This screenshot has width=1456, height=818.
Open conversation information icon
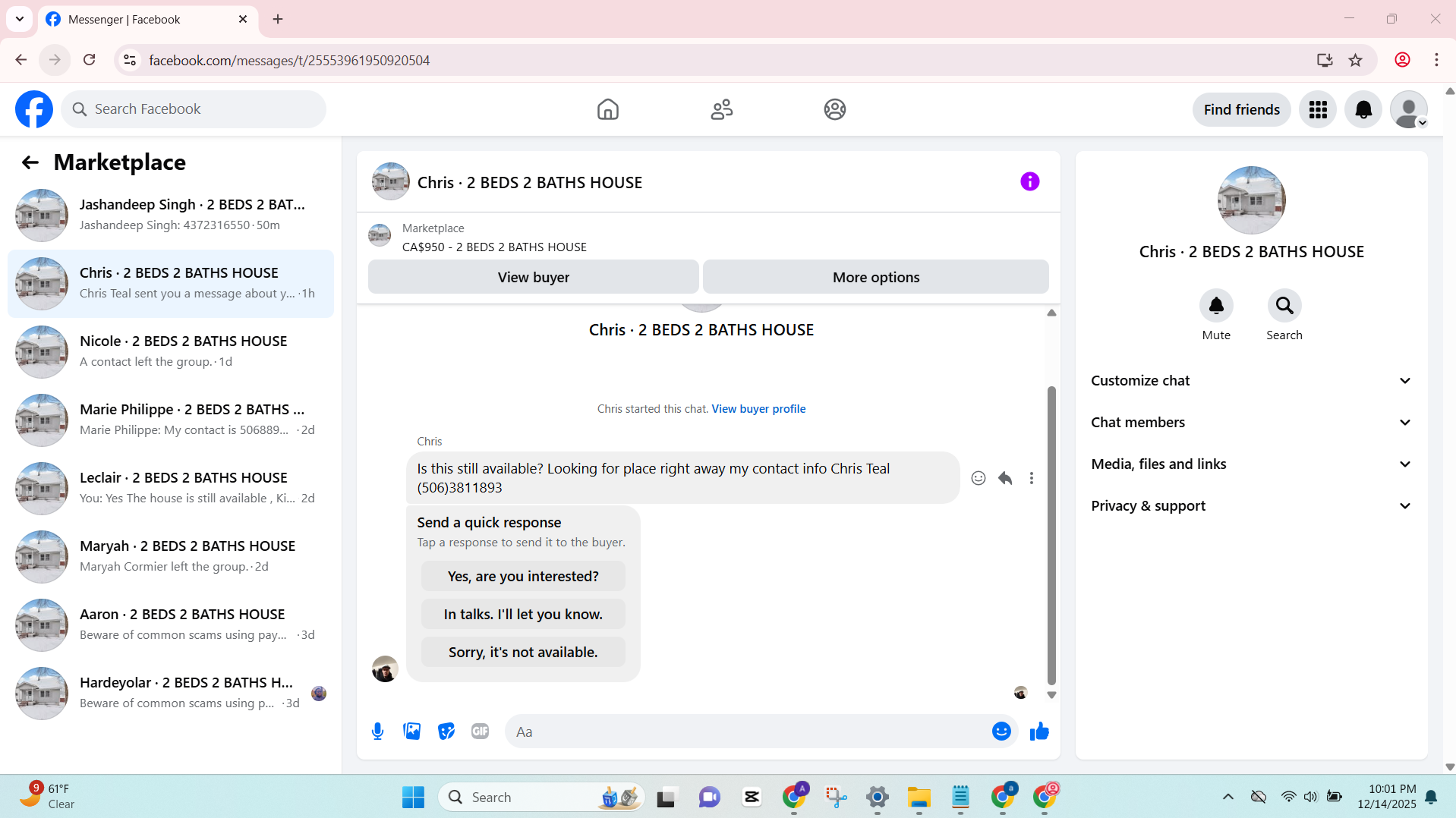1029,181
